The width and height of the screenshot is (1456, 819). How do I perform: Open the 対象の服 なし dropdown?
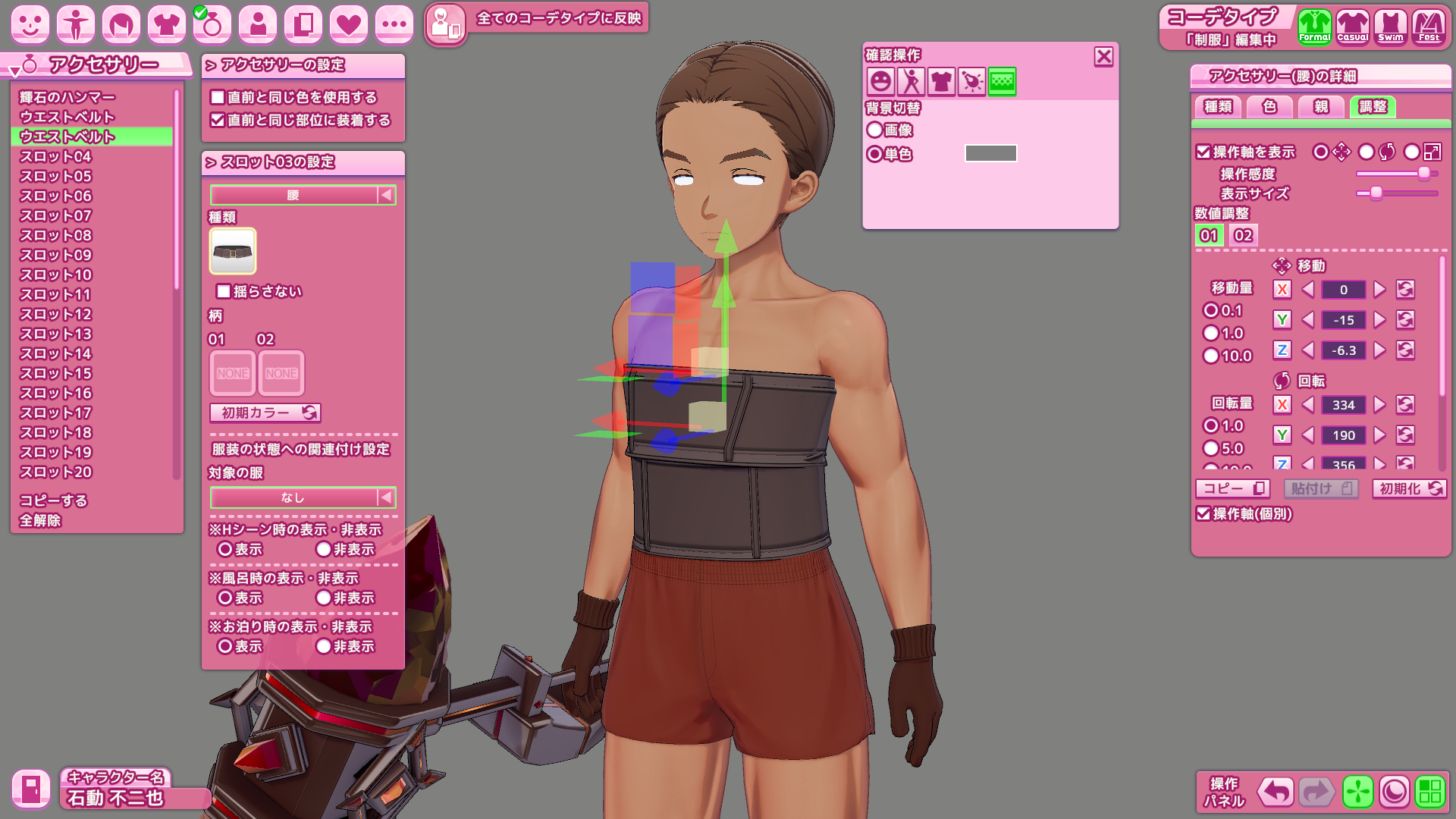pyautogui.click(x=303, y=497)
